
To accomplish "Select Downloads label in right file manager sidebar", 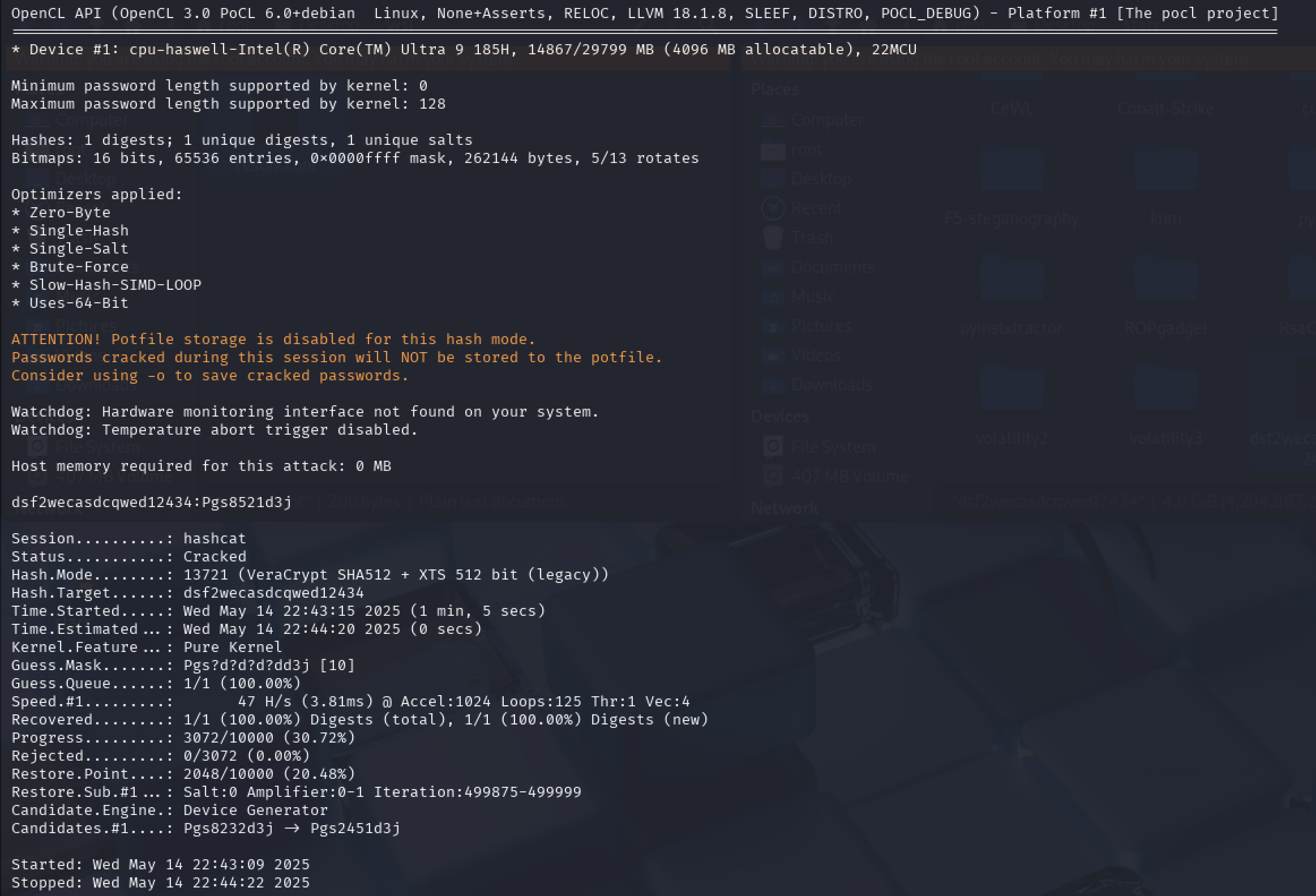I will click(831, 385).
